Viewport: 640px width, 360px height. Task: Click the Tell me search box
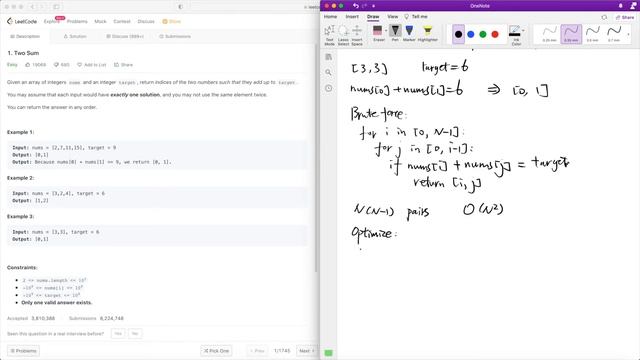click(x=416, y=17)
